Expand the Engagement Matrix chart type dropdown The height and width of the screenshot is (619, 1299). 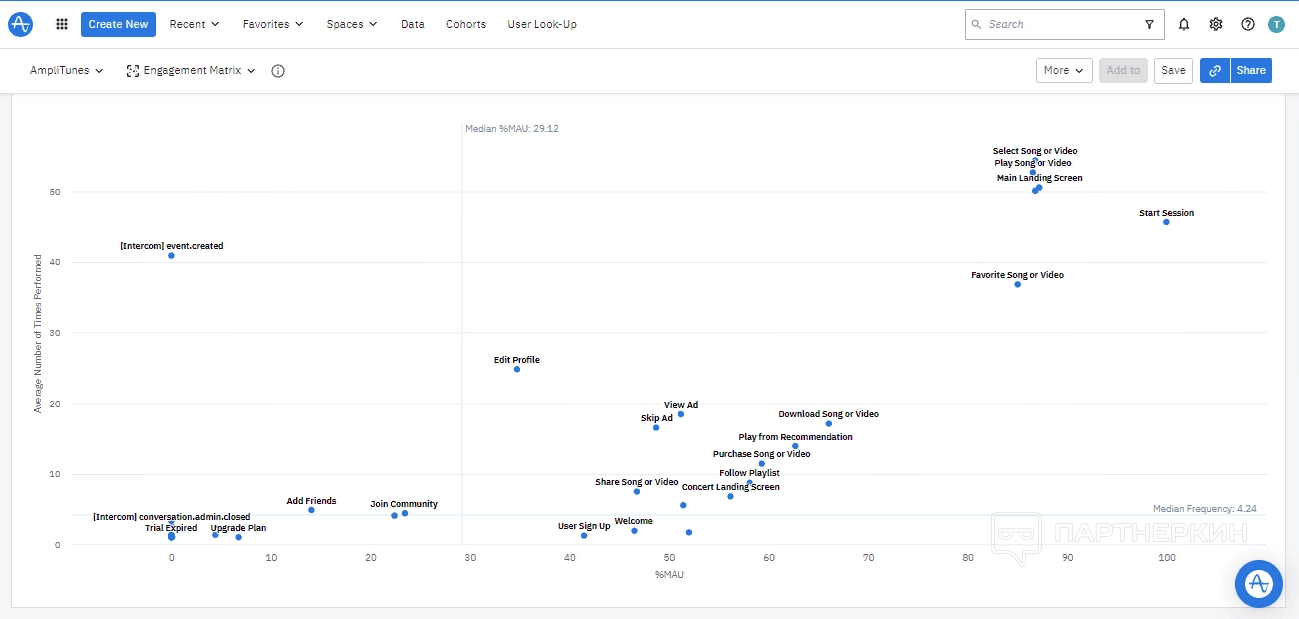pyautogui.click(x=191, y=71)
